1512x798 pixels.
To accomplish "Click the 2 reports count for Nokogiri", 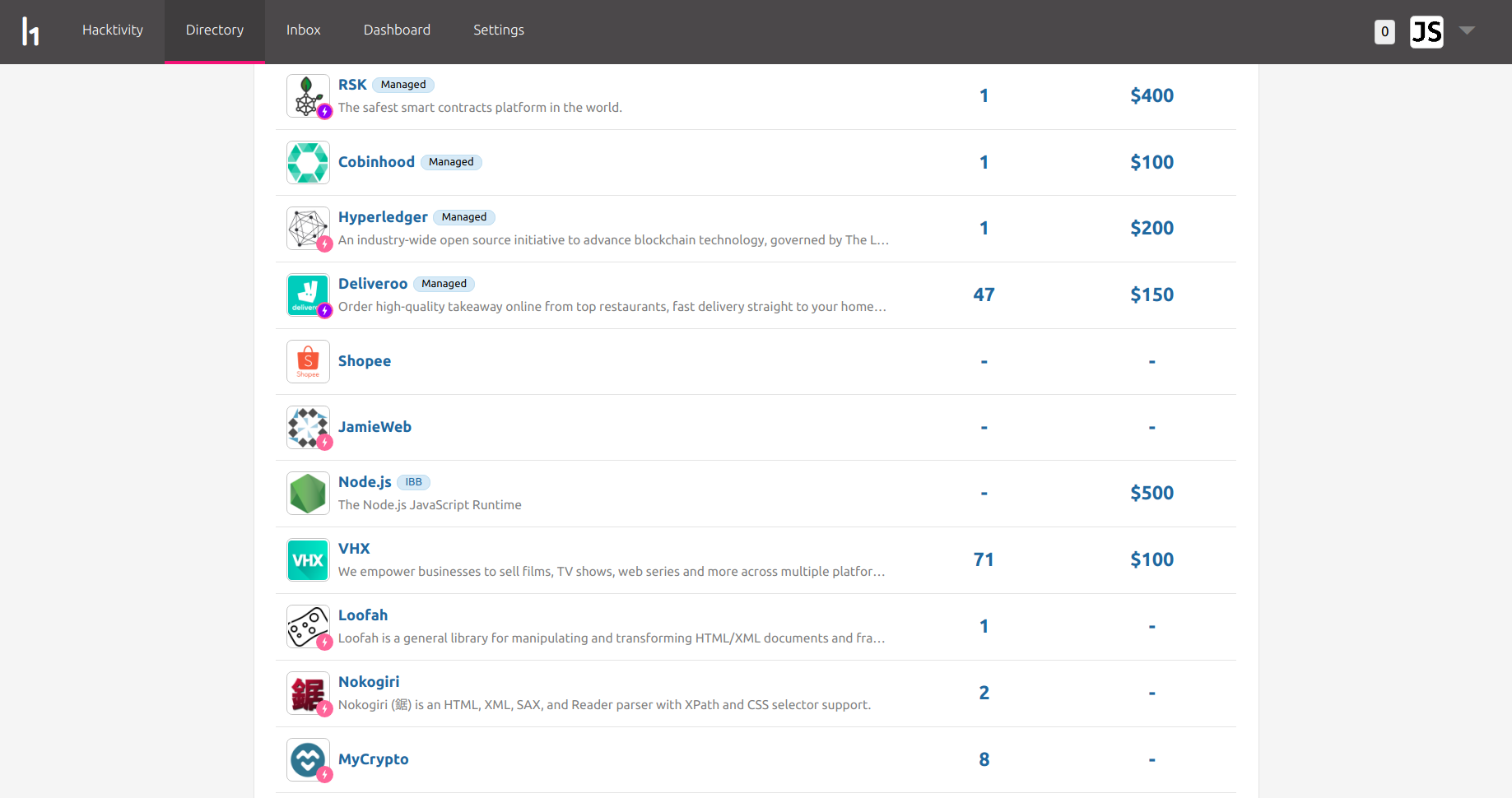I will pyautogui.click(x=984, y=693).
